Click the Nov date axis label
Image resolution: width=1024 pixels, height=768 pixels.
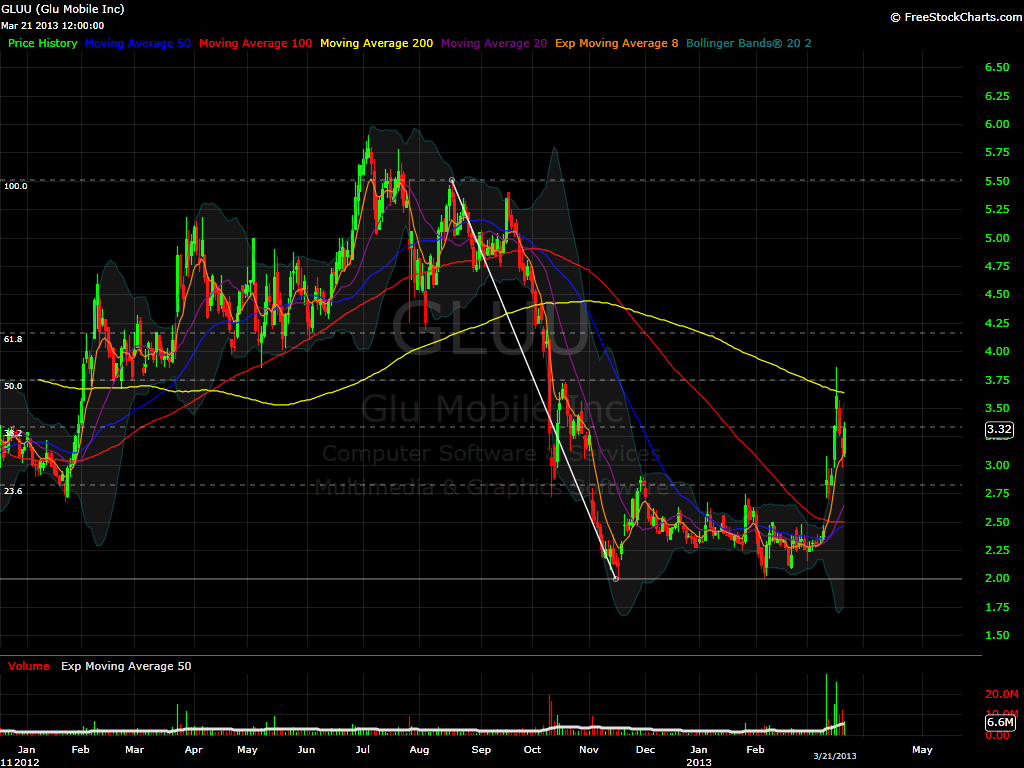click(x=589, y=750)
